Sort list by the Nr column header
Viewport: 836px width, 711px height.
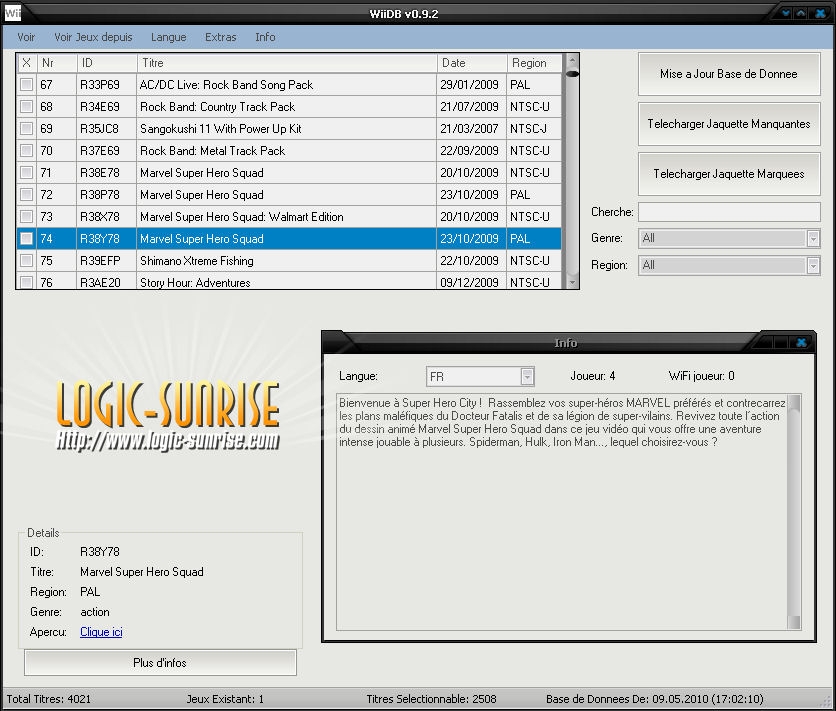click(57, 63)
